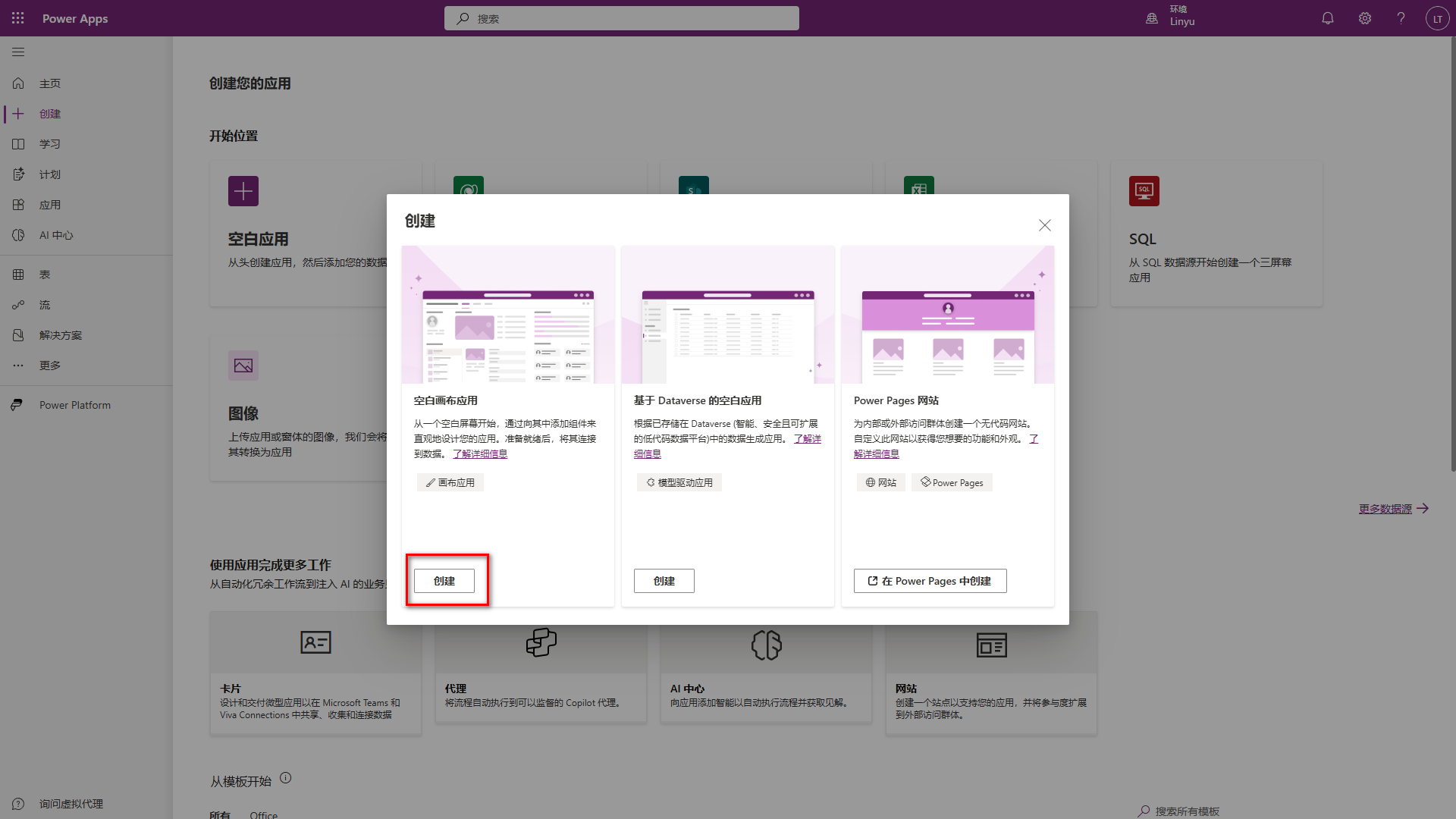
Task: Open 流 in the sidebar
Action: pos(45,305)
